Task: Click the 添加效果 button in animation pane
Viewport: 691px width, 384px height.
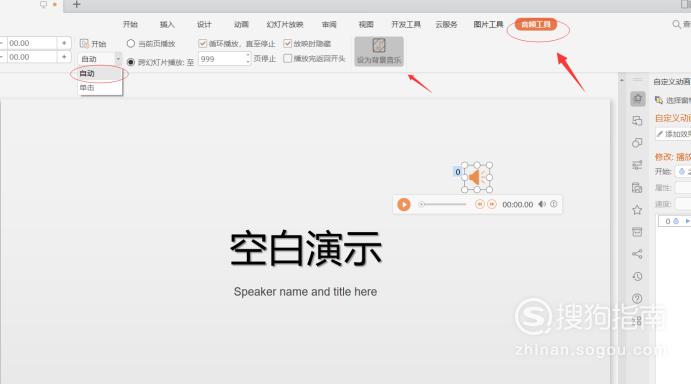Action: [x=673, y=134]
